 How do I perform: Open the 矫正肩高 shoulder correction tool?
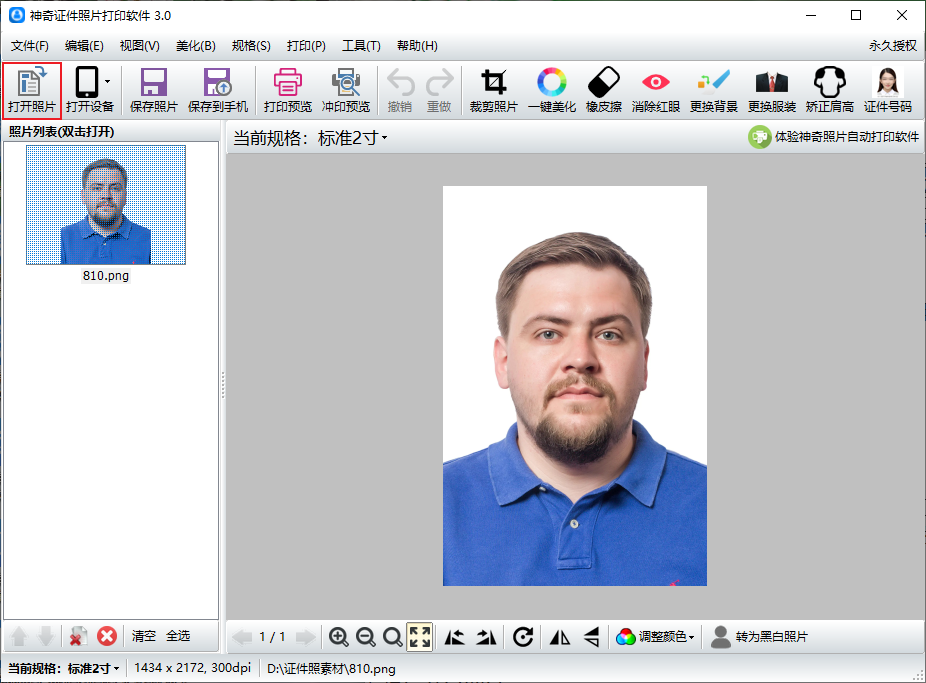[x=829, y=90]
